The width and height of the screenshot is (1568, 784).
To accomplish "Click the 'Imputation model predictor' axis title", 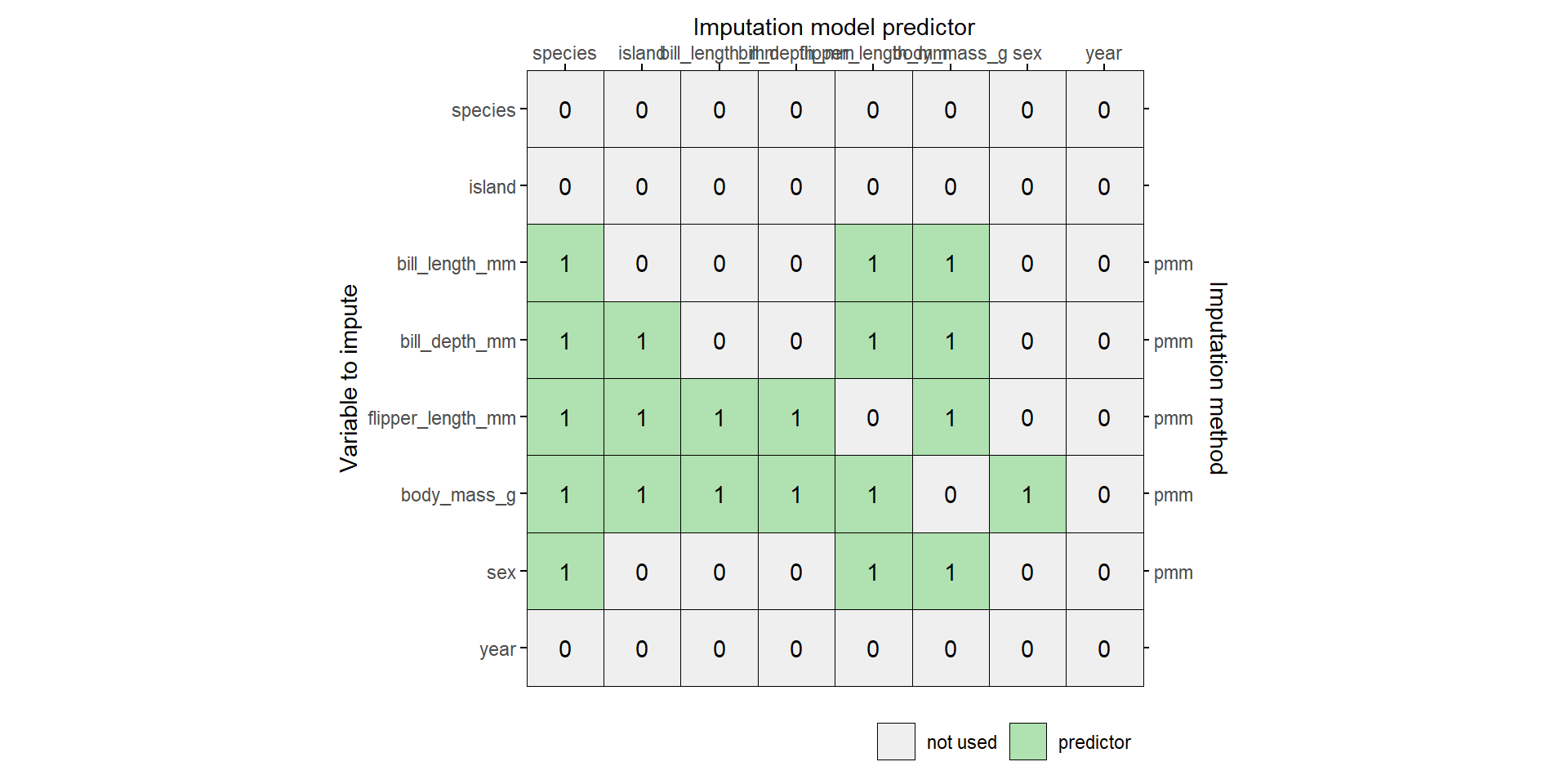I will pyautogui.click(x=834, y=28).
